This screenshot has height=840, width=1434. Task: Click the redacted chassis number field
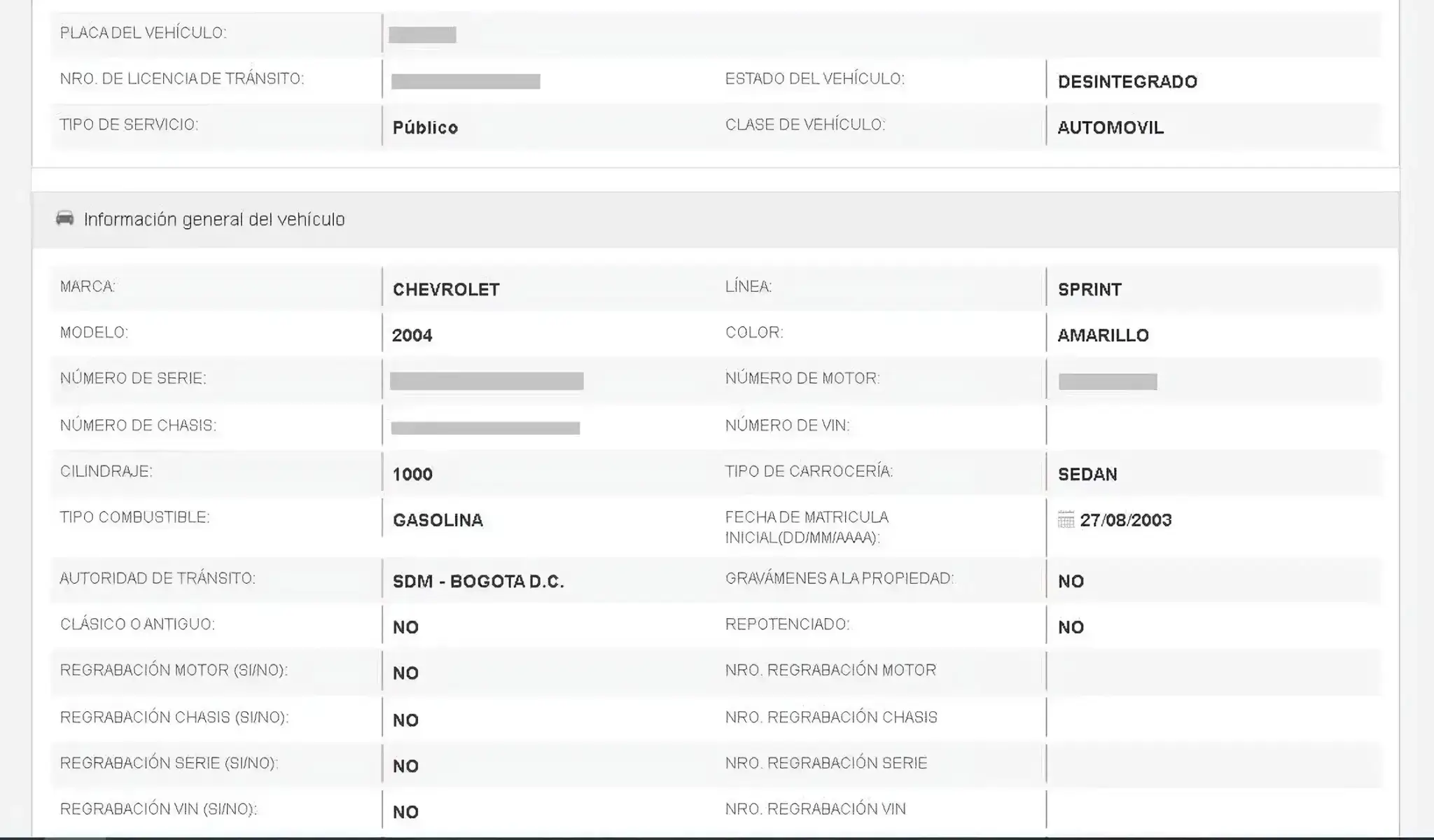click(x=485, y=428)
